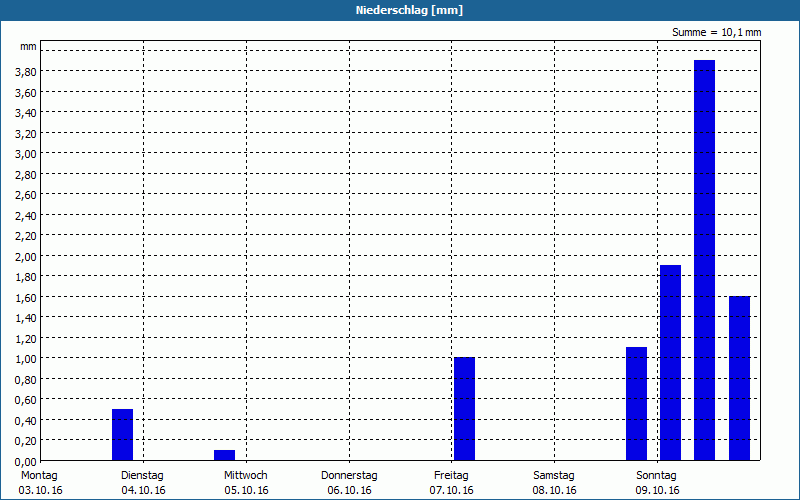Click the Sonntag 1,90 mm precipitation bar
Screen dimensions: 800x500
670,363
